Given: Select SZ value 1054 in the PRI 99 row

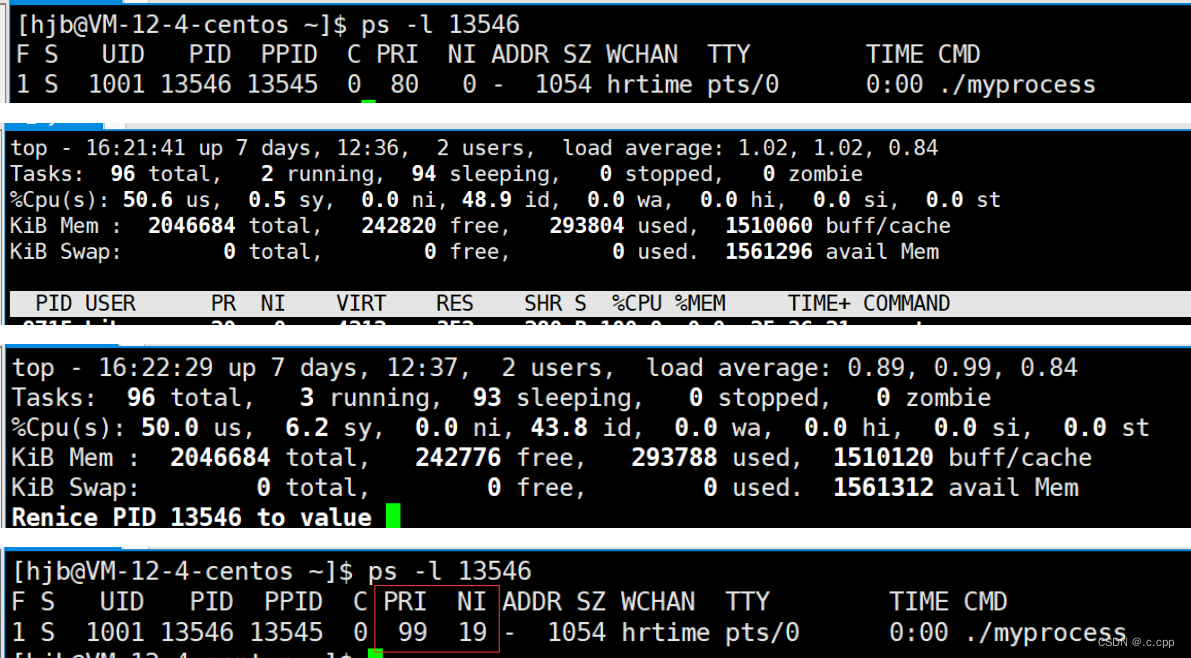Looking at the screenshot, I should [x=577, y=632].
